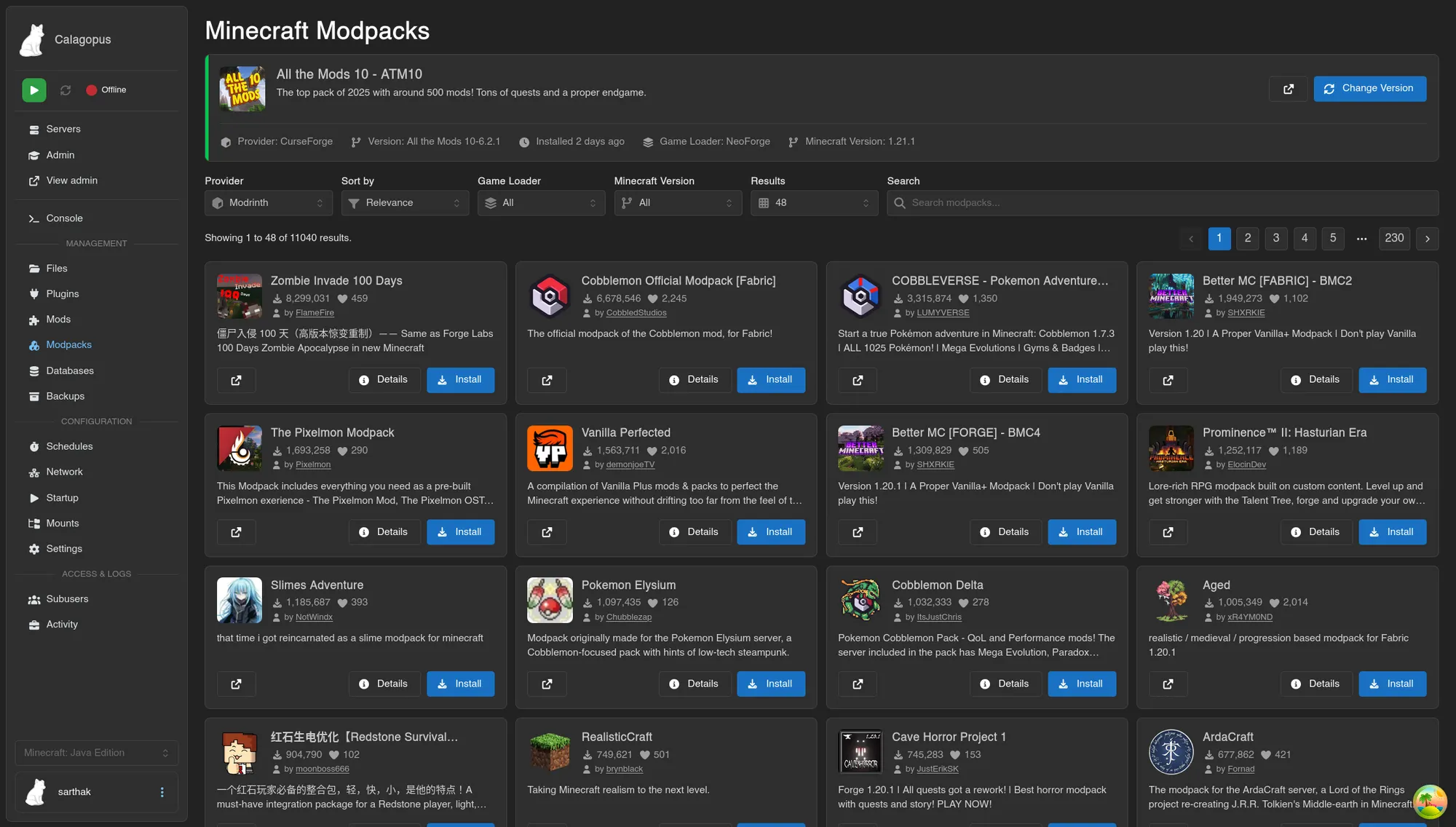Go to next results page arrow
Viewport: 1456px width, 827px height.
[x=1427, y=239]
